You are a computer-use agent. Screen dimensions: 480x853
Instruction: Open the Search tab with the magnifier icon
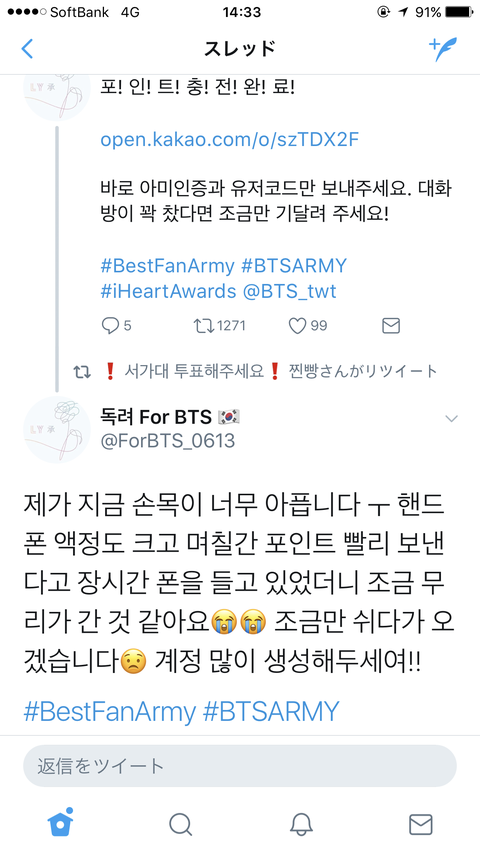[x=180, y=824]
